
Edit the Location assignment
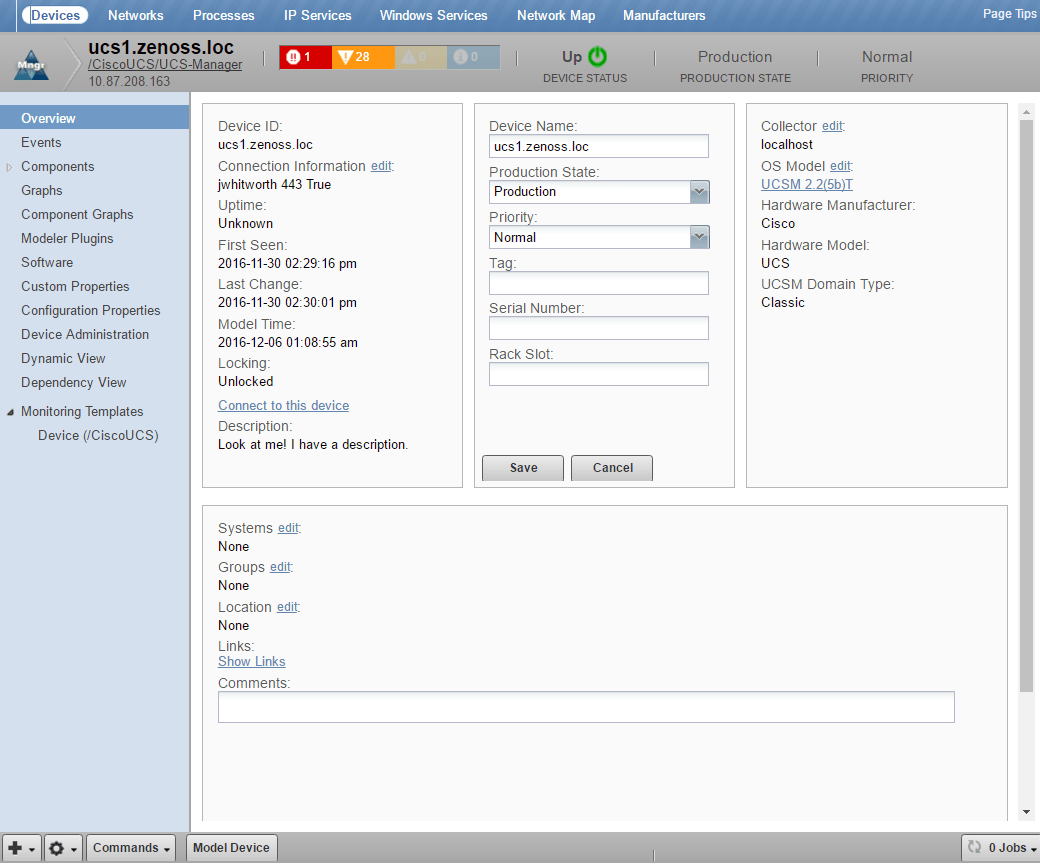coord(287,607)
